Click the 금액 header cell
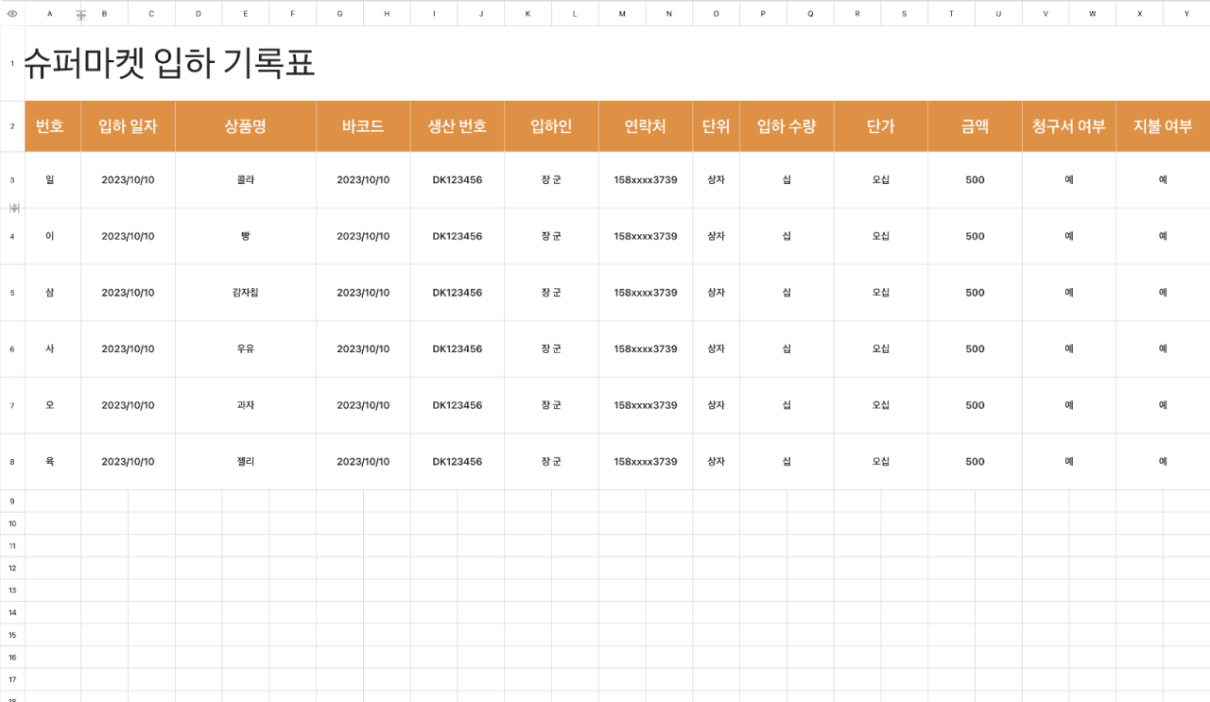Screen dimensions: 1210x702 coord(975,126)
